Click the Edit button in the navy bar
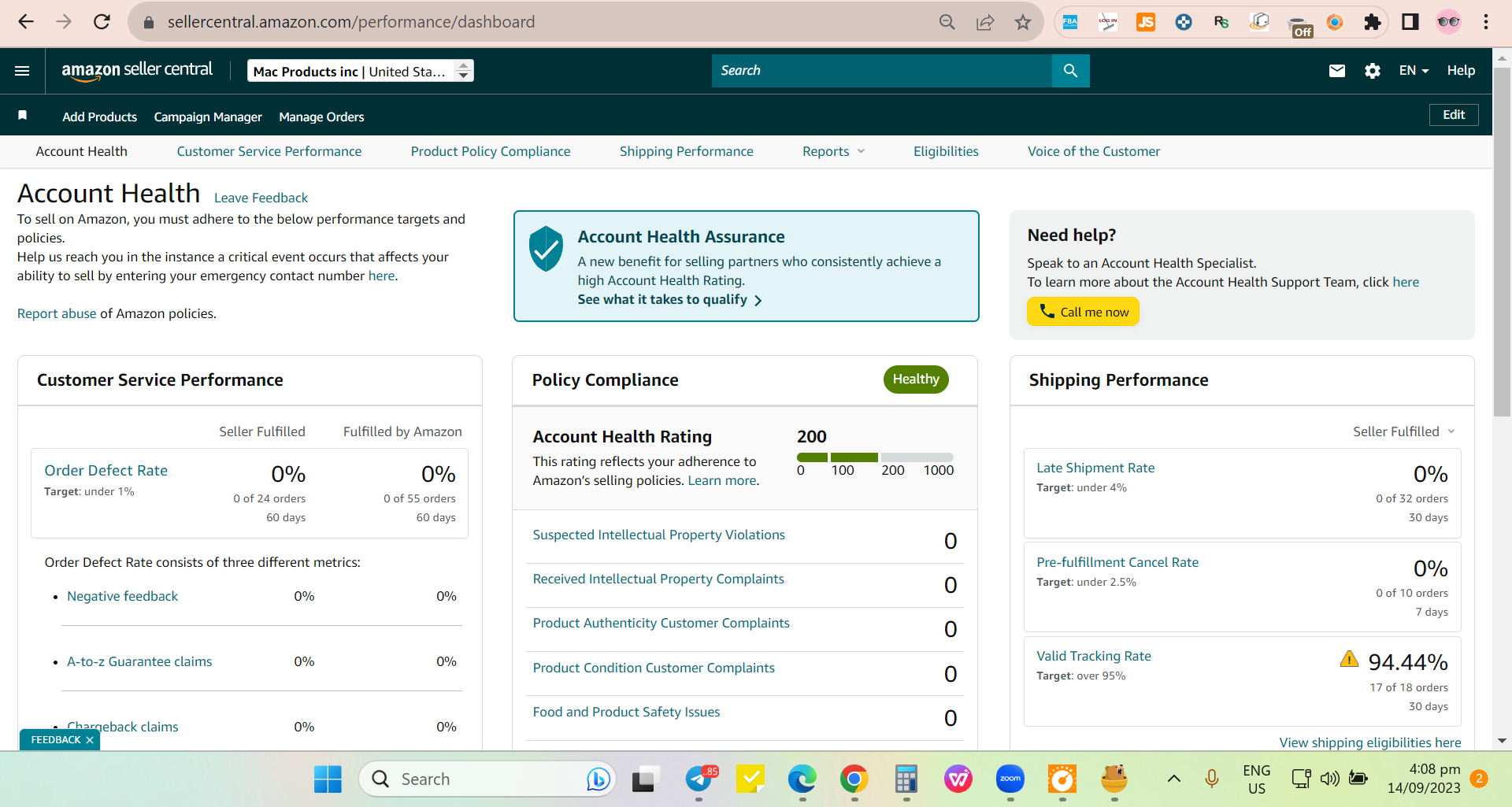The image size is (1512, 807). click(1454, 115)
